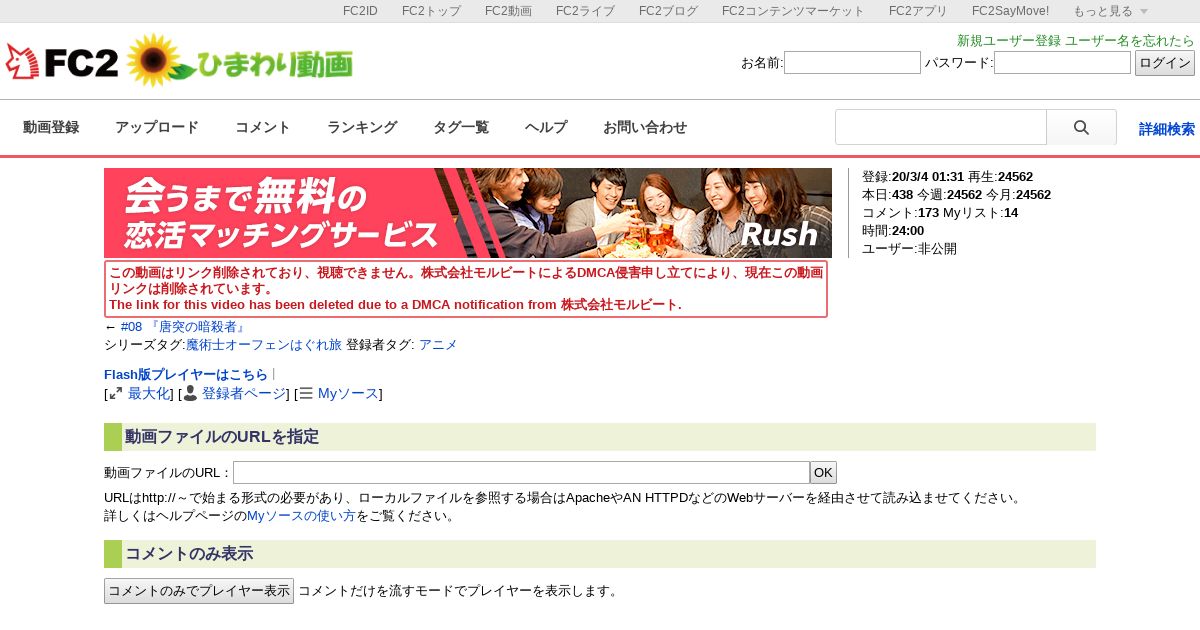The image size is (1200, 630).
Task: Click コメントのみでプレイヤー表示 button
Action: coord(199,591)
